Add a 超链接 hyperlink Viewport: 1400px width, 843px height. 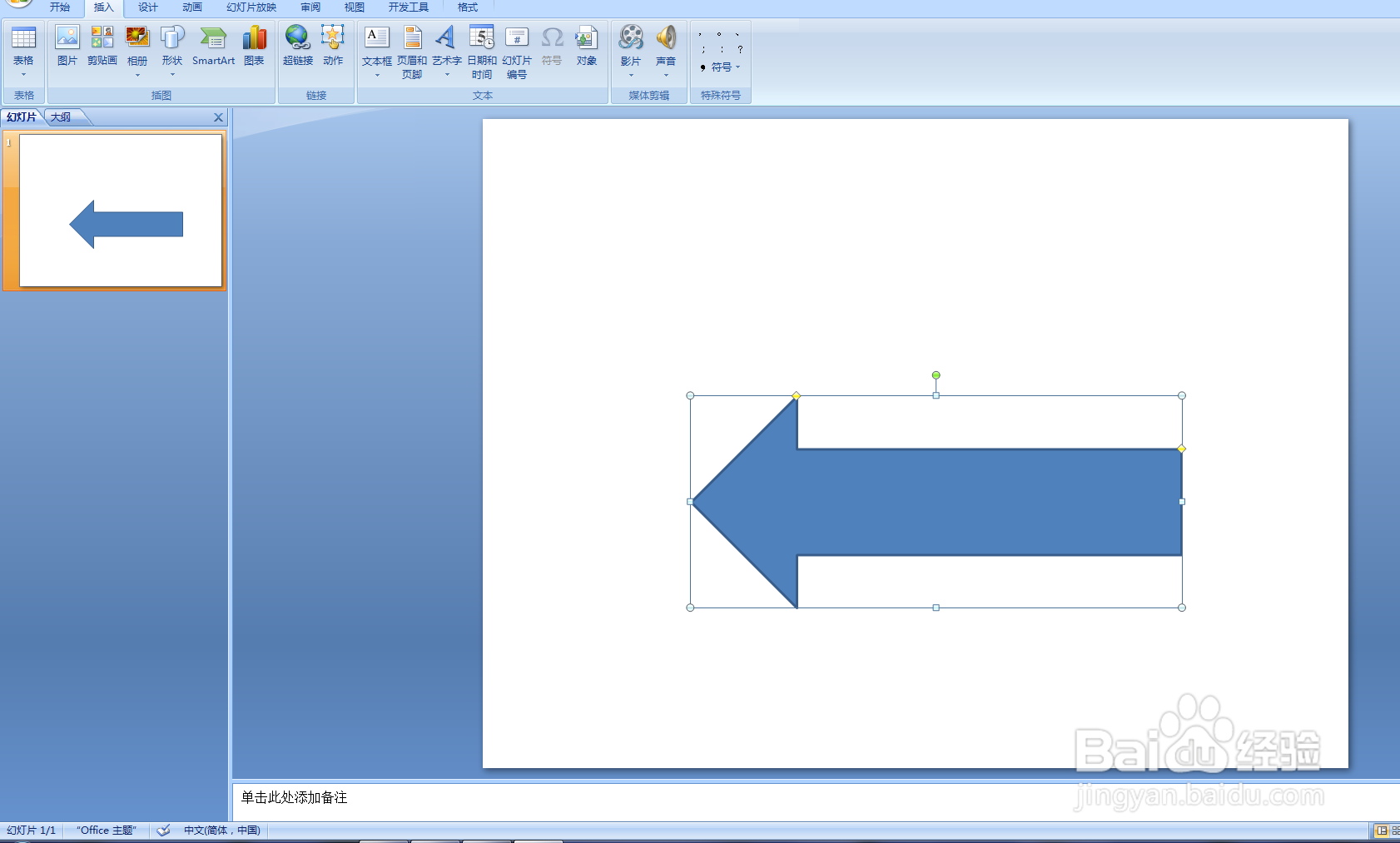pos(297,37)
